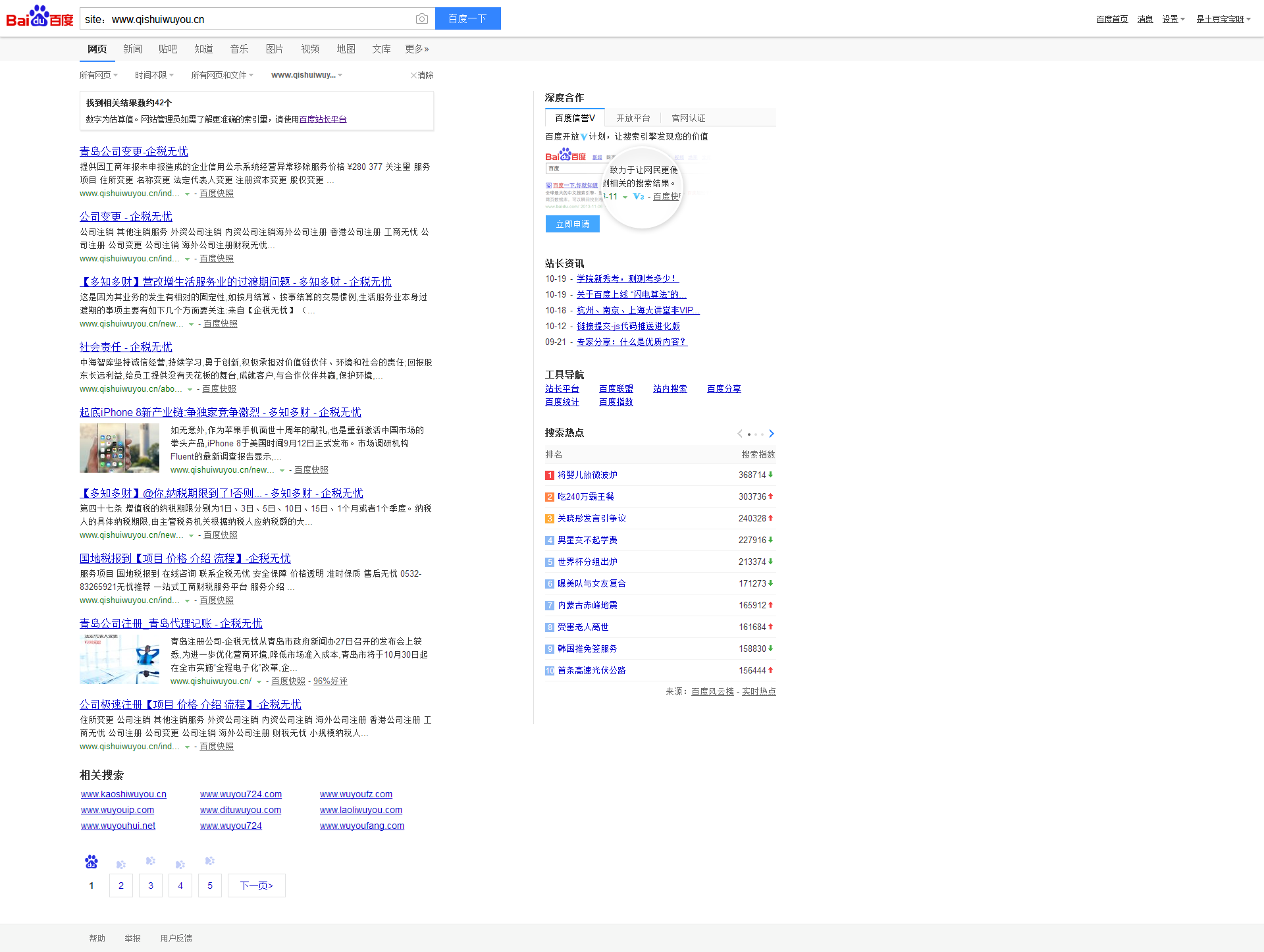Select 官网认证 tab in 深度合作
The image size is (1264, 952).
click(688, 118)
